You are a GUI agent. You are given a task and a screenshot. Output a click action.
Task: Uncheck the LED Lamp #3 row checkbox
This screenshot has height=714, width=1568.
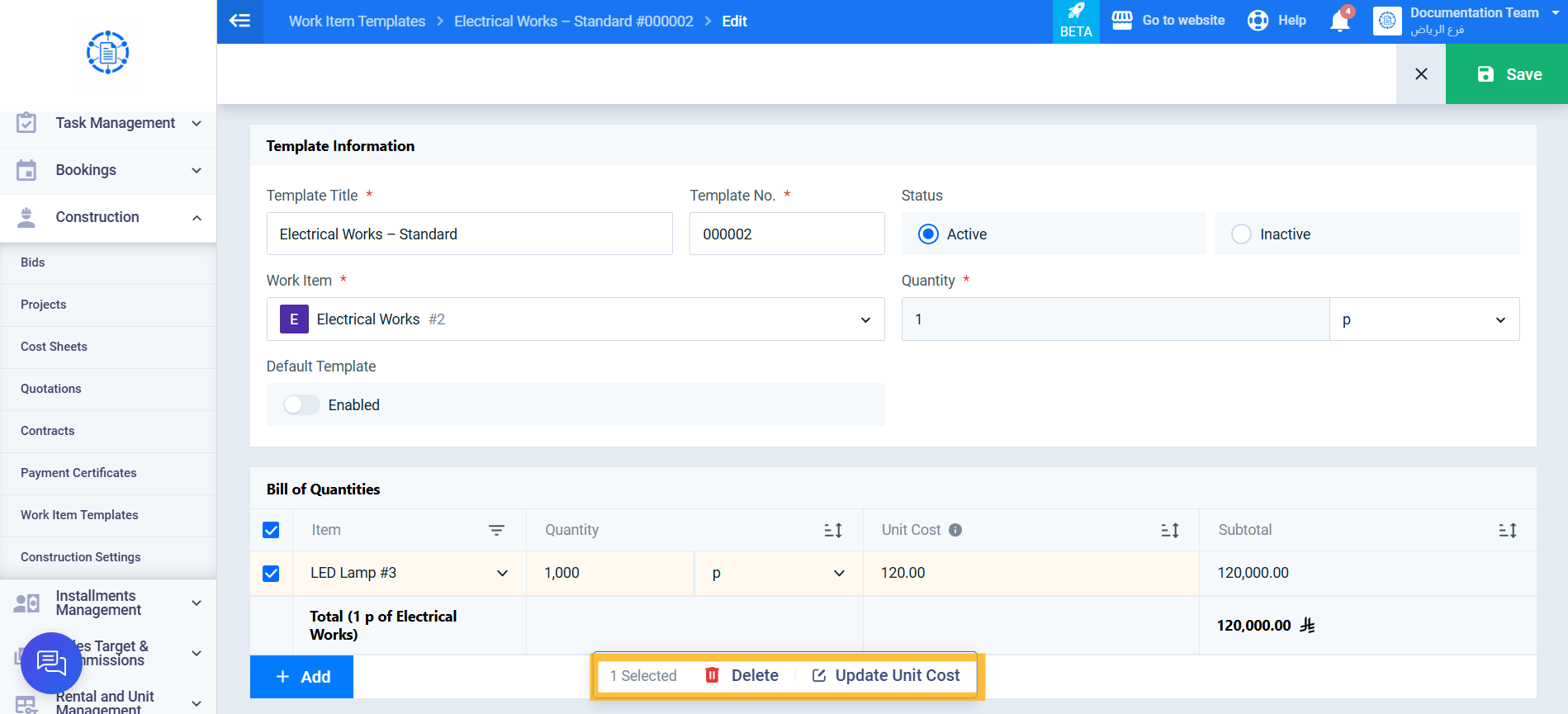coord(271,573)
